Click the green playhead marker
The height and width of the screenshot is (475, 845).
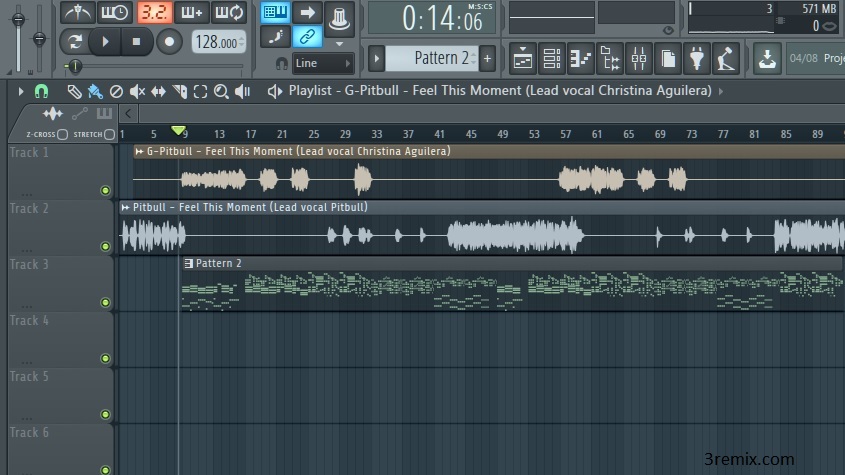[x=178, y=130]
